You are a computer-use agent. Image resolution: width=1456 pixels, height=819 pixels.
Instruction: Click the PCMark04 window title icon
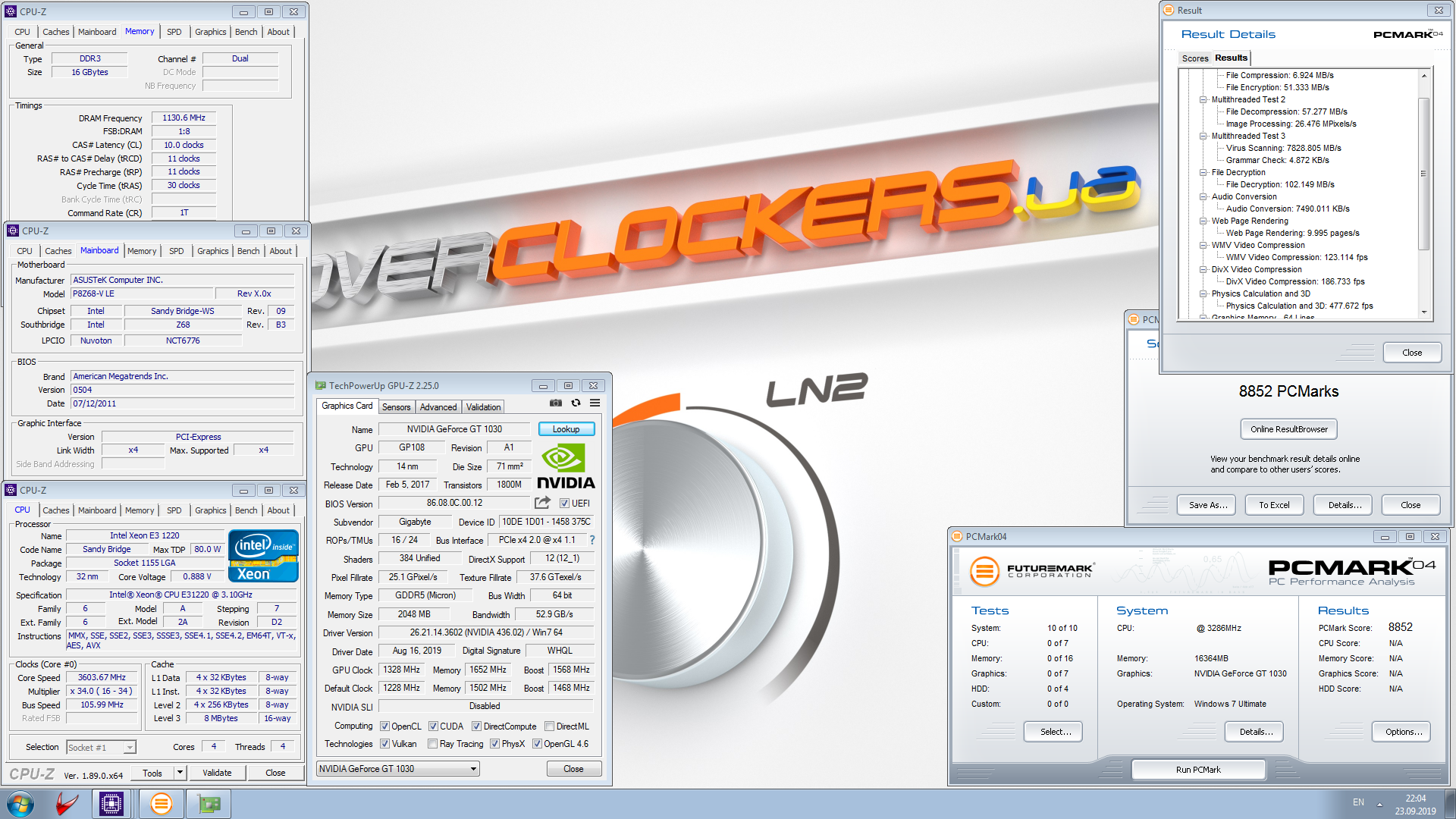click(957, 536)
